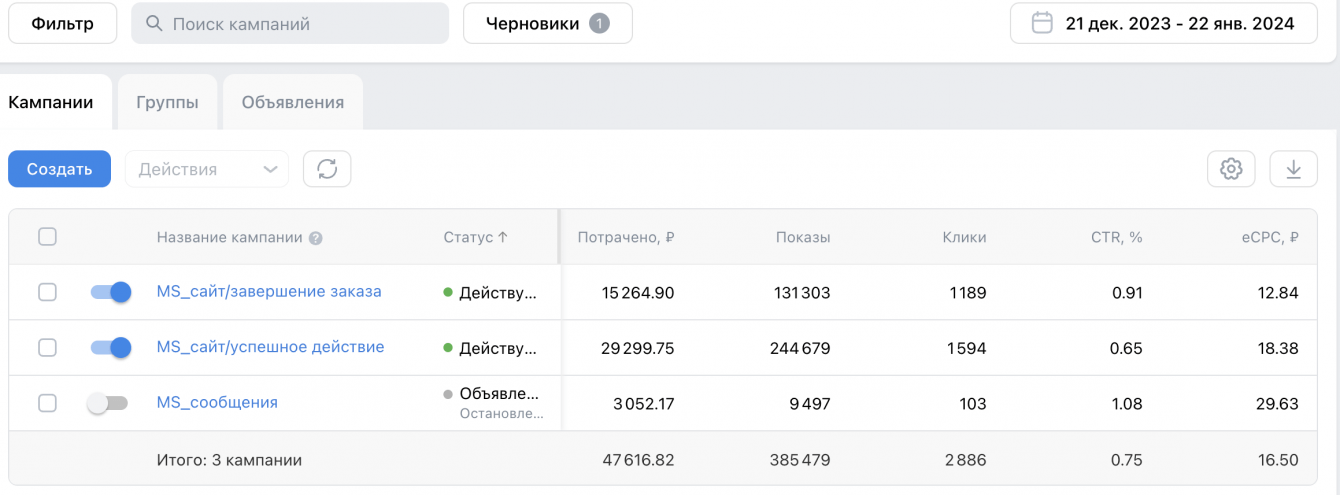Select the MS_сообщения row checkbox

pos(47,403)
